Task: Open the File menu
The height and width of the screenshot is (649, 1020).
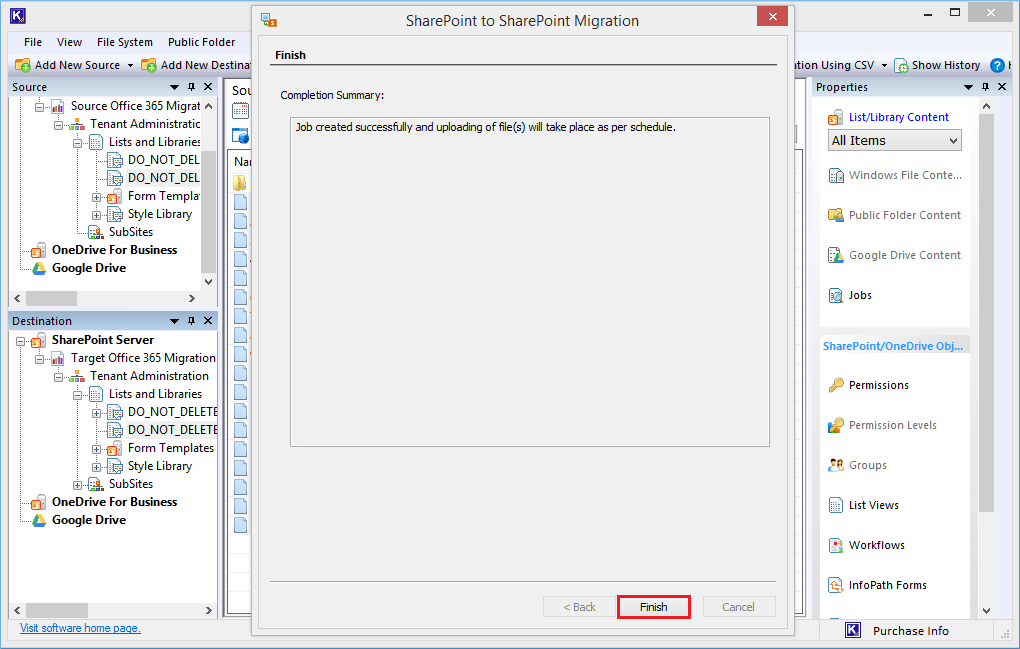Action: (33, 42)
